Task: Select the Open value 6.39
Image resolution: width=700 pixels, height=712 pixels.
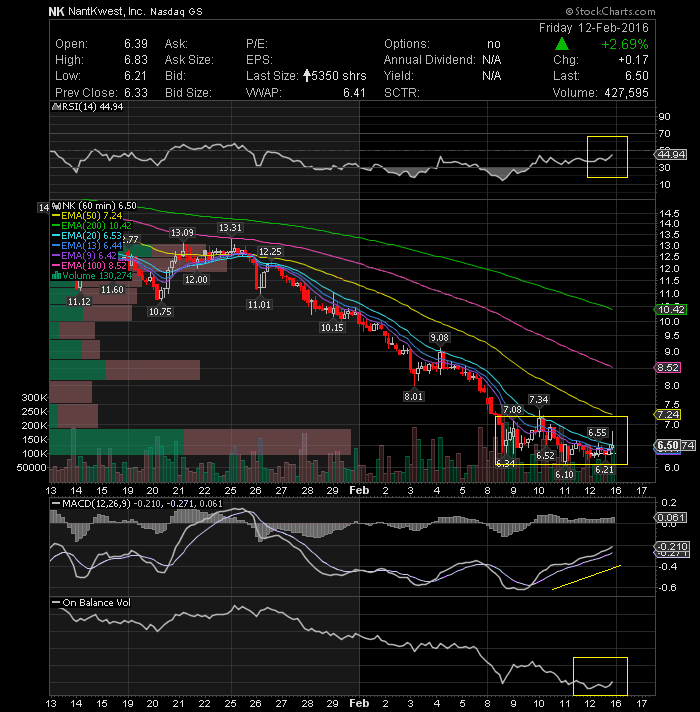Action: (136, 44)
